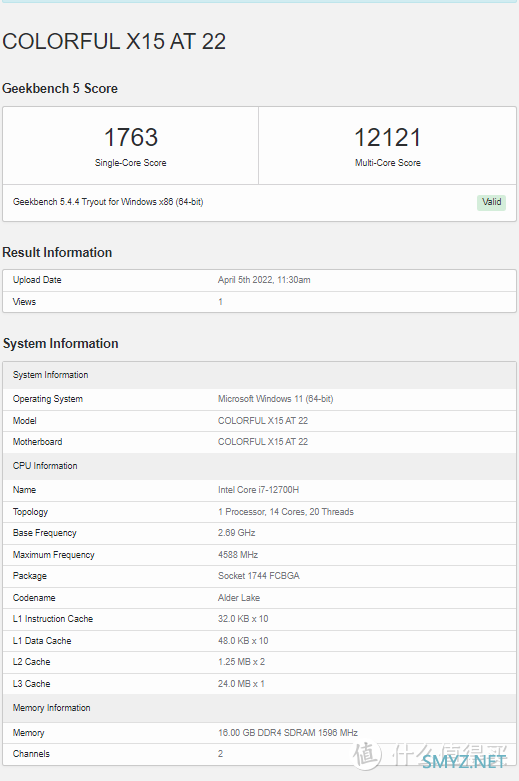
Task: Click the L2 Cache label
Action: 31,662
